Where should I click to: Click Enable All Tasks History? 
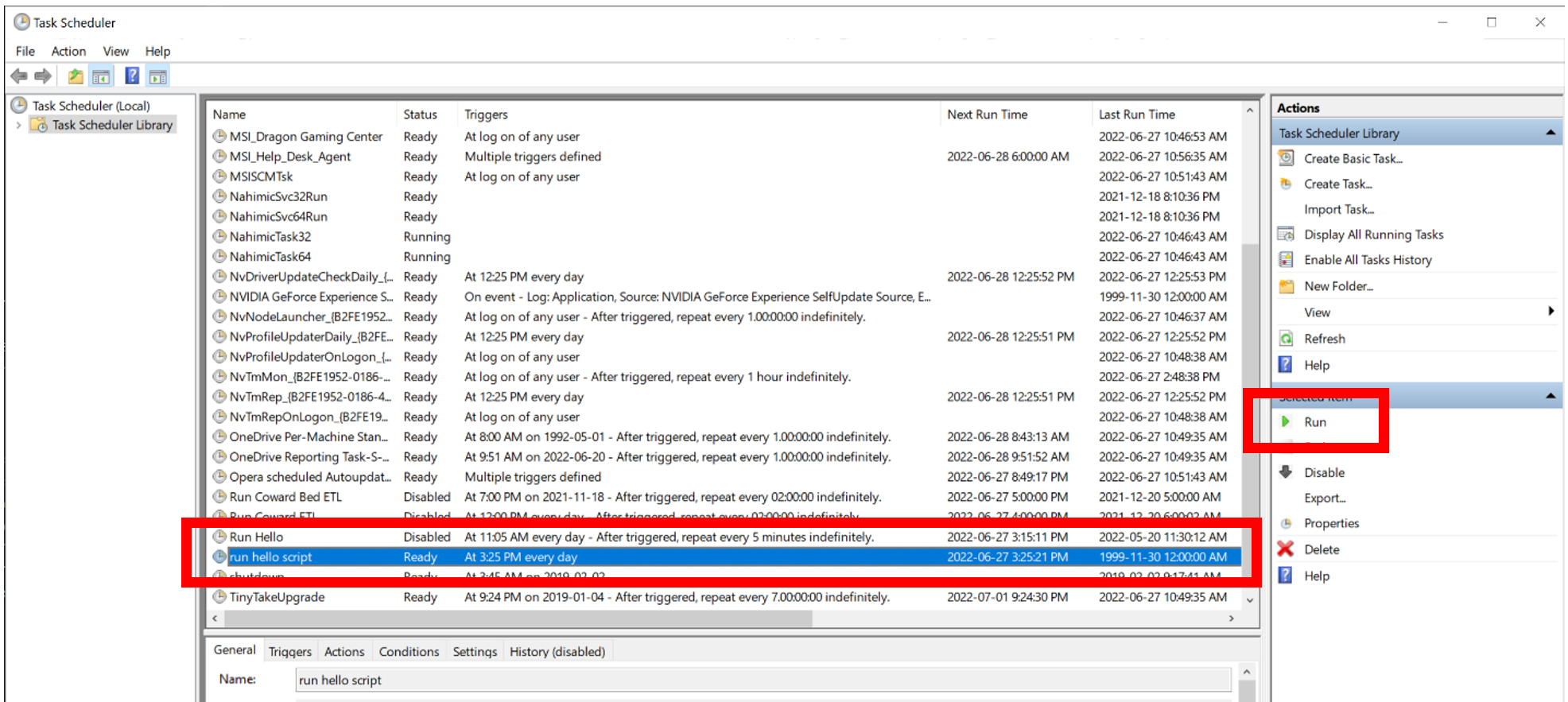click(x=1367, y=260)
